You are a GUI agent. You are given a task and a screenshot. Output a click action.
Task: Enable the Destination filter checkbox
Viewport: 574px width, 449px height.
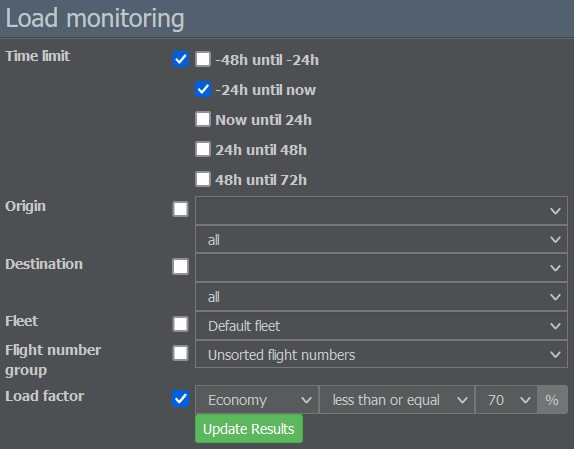click(180, 266)
